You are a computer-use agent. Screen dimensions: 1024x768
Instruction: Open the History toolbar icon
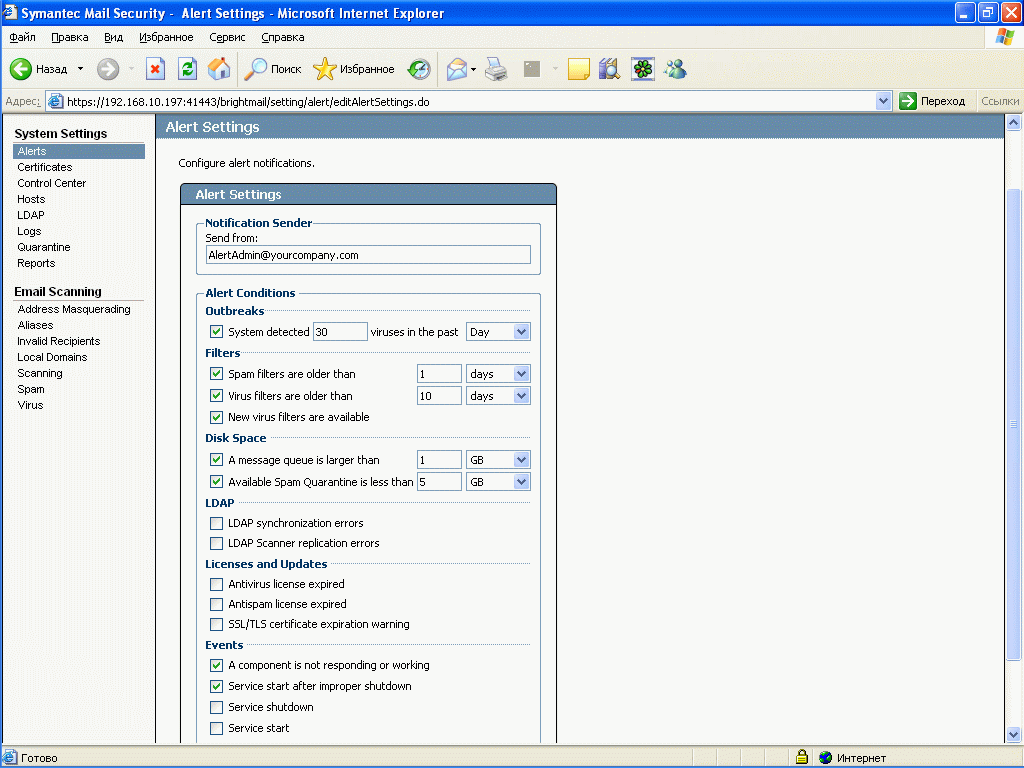(x=419, y=69)
